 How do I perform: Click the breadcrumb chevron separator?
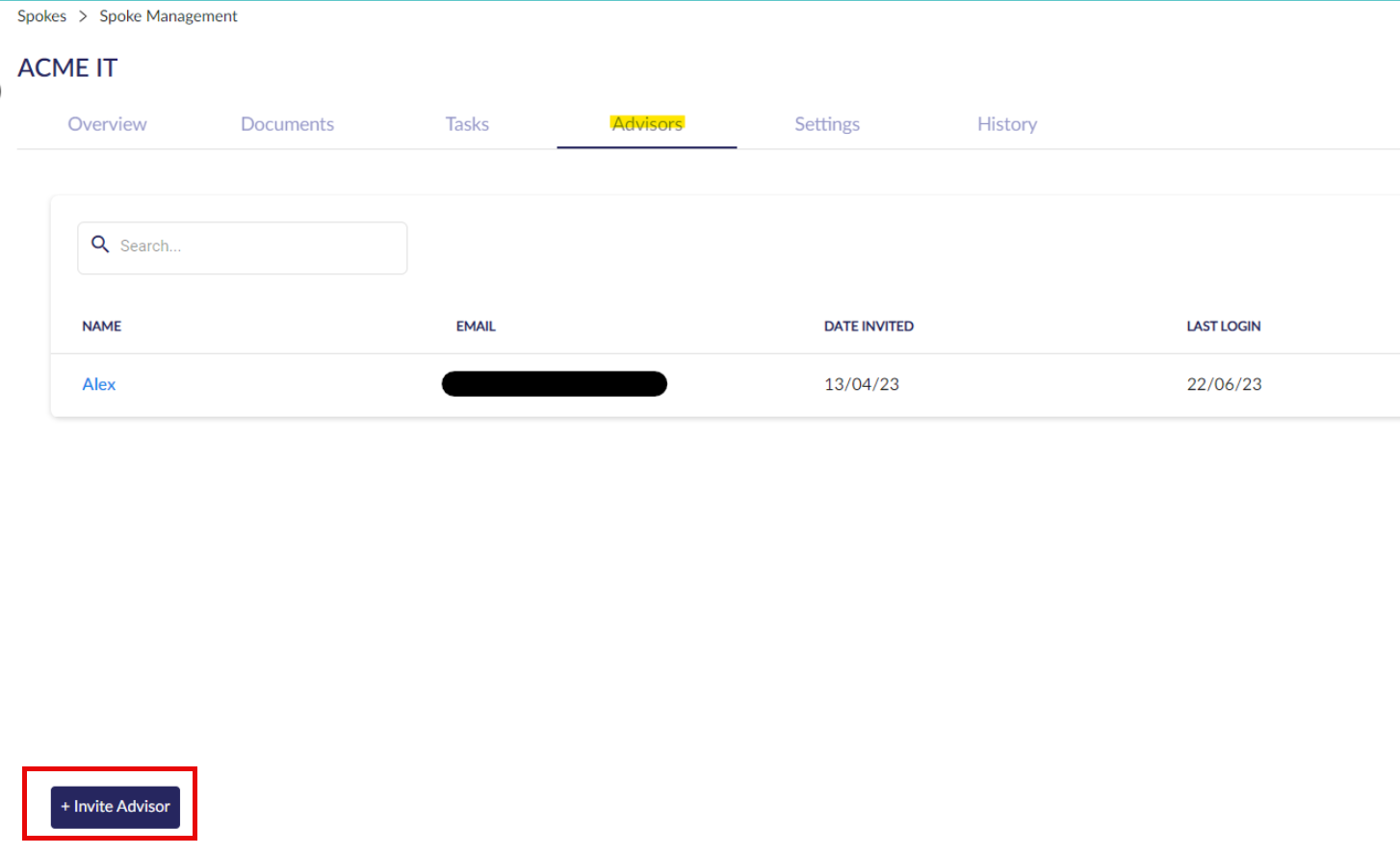coord(83,16)
